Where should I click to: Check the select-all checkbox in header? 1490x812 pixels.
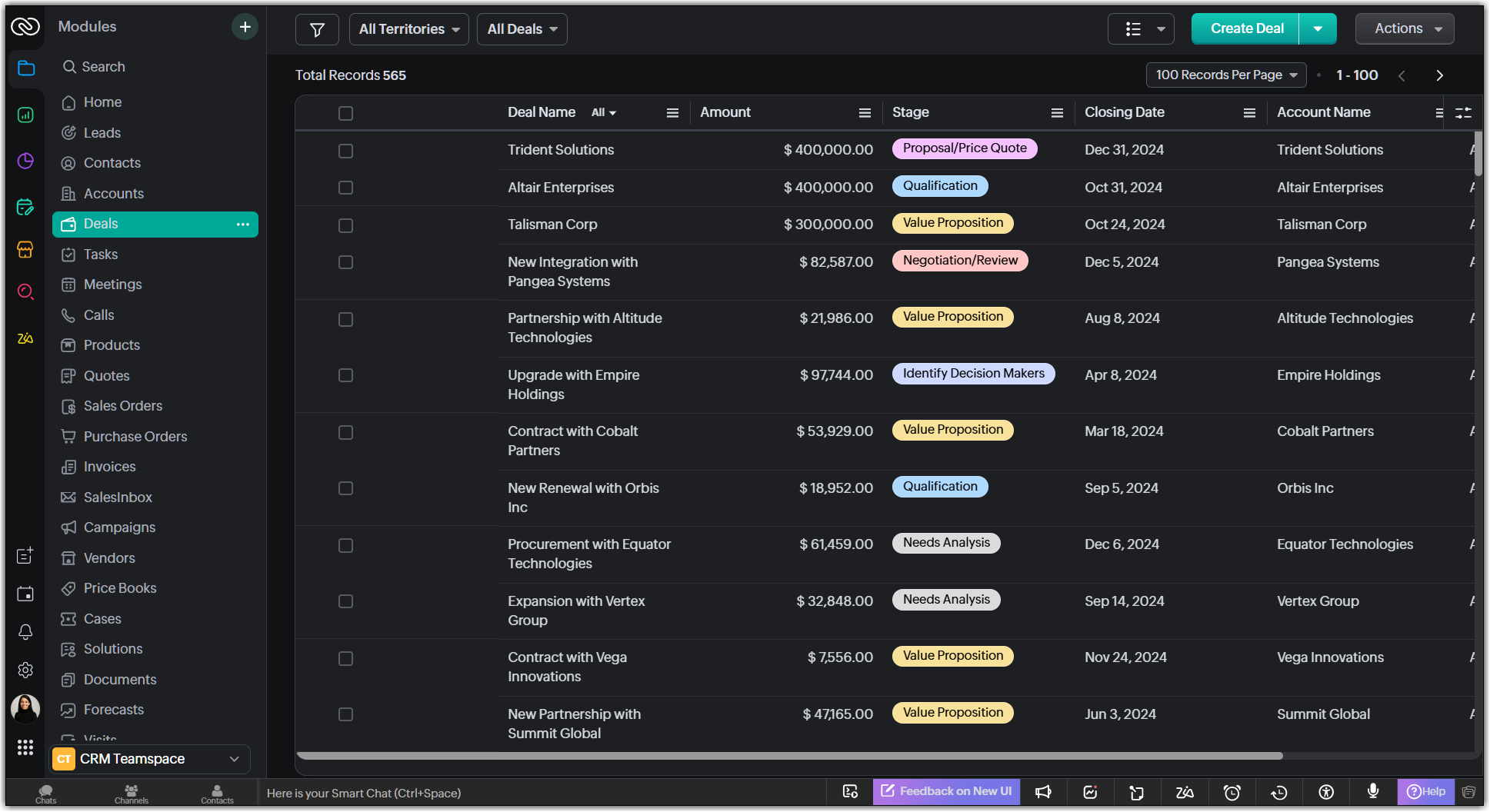coord(346,113)
